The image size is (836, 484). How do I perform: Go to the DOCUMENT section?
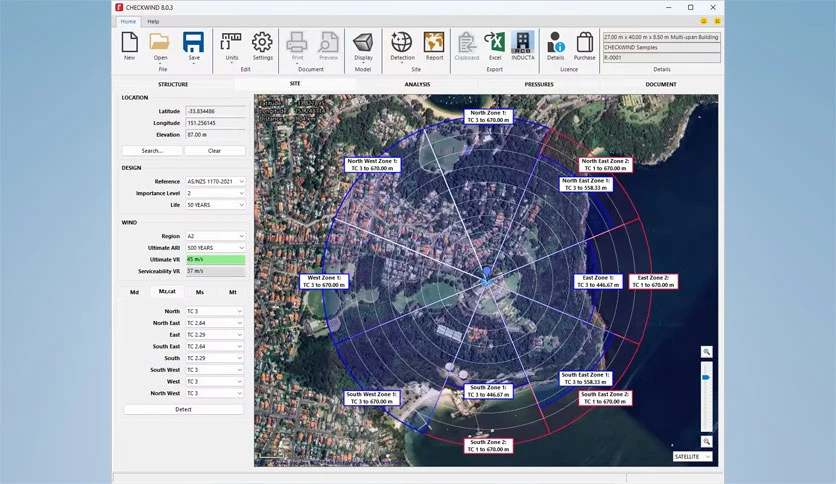(661, 84)
